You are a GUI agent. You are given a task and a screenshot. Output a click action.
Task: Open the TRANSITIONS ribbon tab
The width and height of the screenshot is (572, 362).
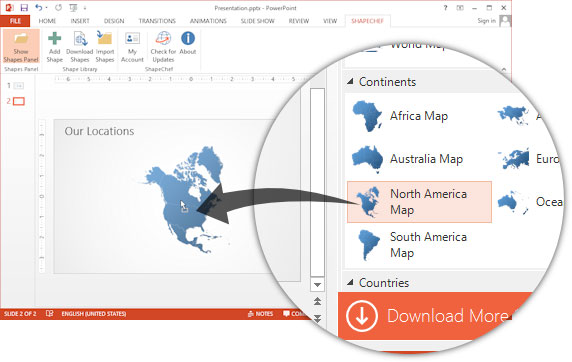pyautogui.click(x=157, y=21)
